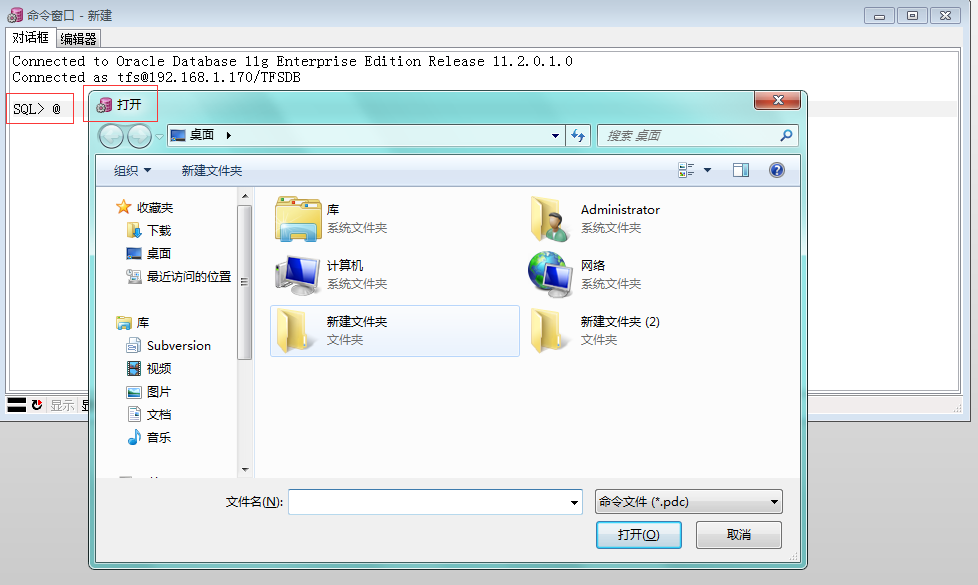
Task: Select the 计算机 system folder icon
Action: coord(298,274)
